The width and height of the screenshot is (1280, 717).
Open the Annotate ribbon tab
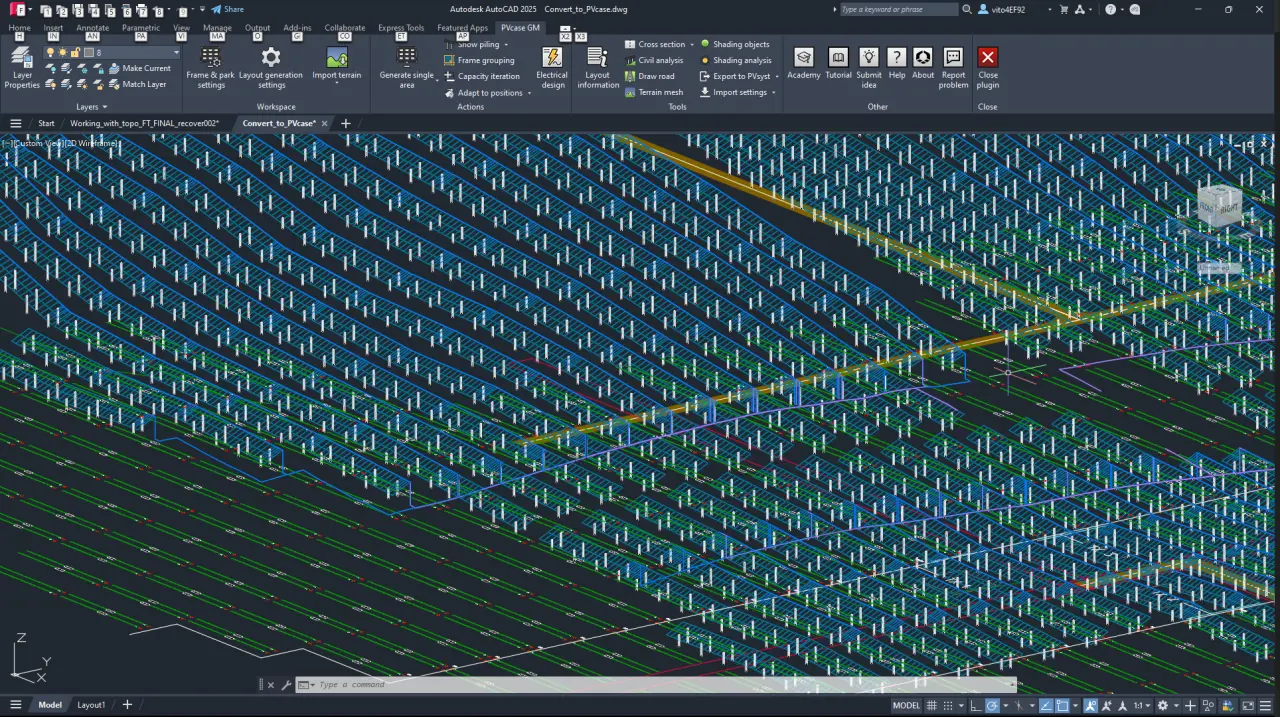pyautogui.click(x=93, y=28)
